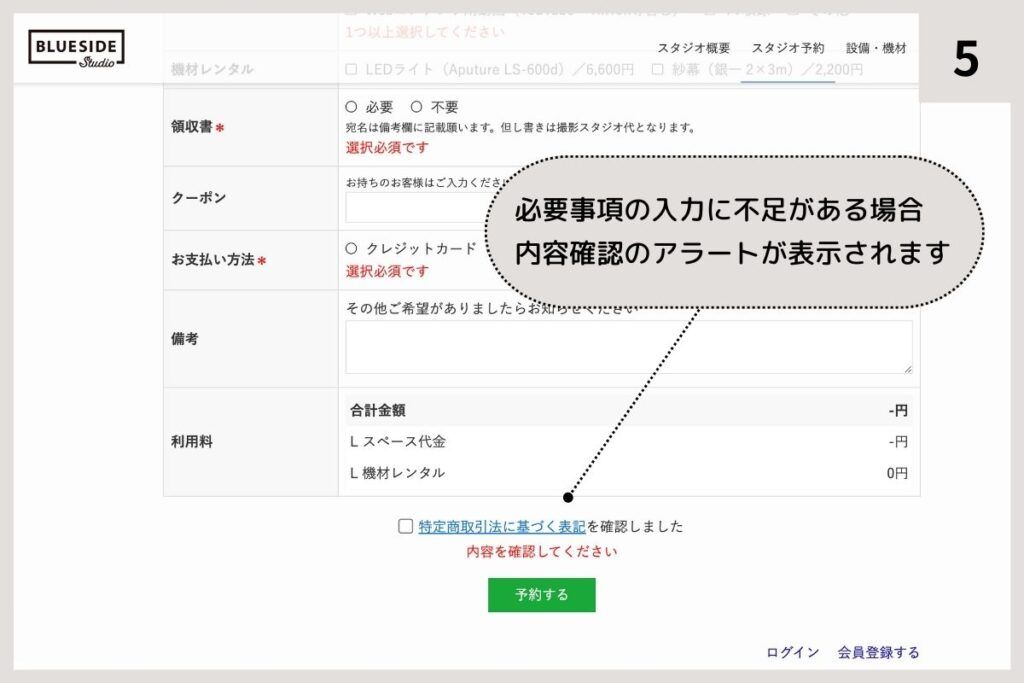1024x683 pixels.
Task: Click the 備考 remarks text area
Action: click(629, 347)
